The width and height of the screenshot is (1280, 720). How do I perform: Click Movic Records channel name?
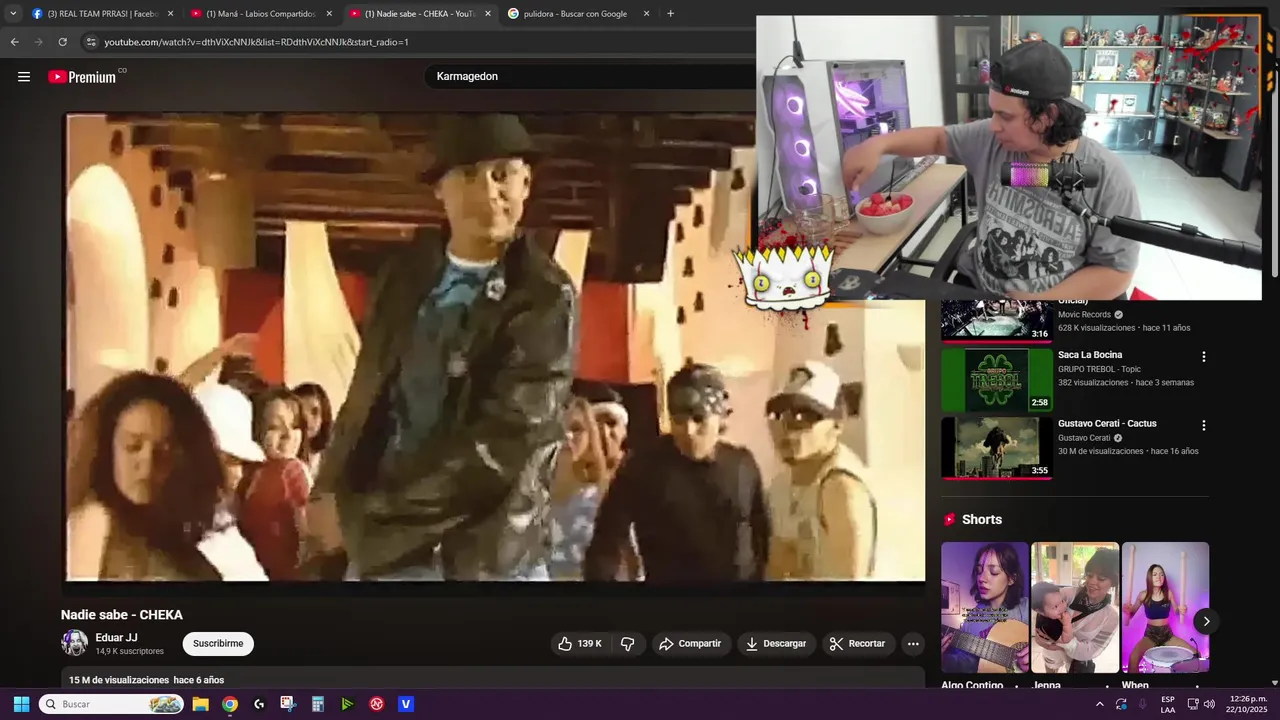[x=1085, y=314]
